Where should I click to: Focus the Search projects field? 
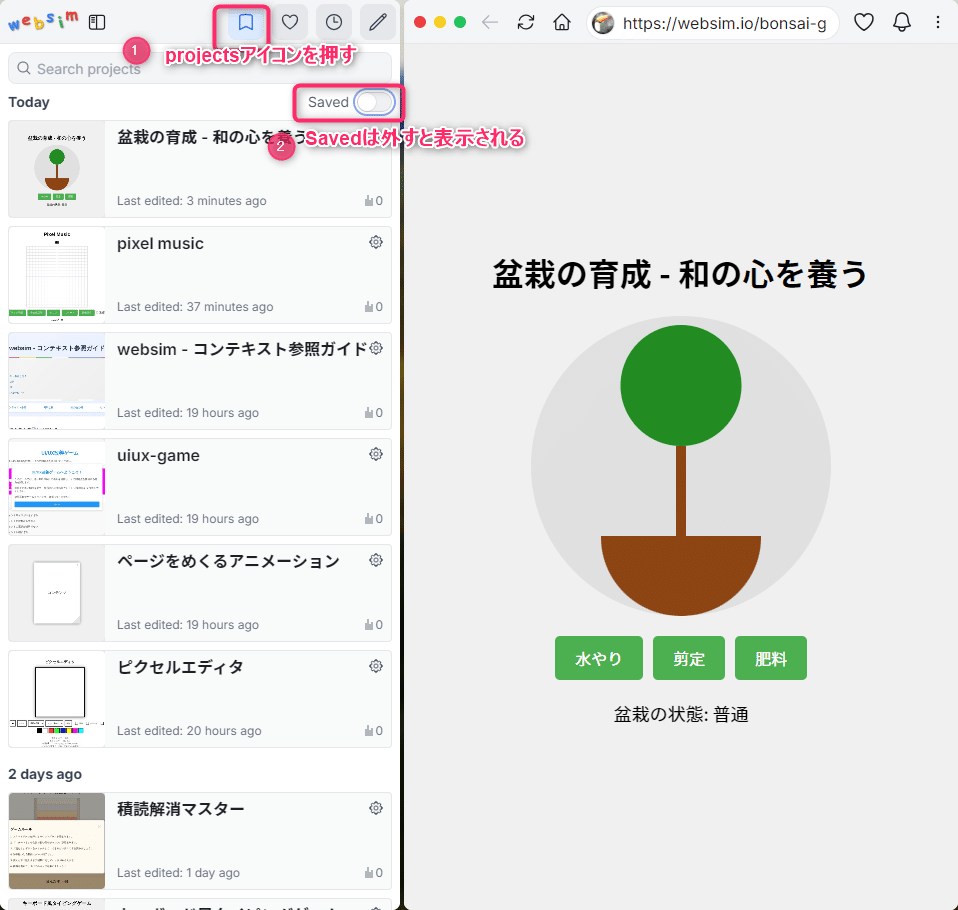(x=200, y=68)
